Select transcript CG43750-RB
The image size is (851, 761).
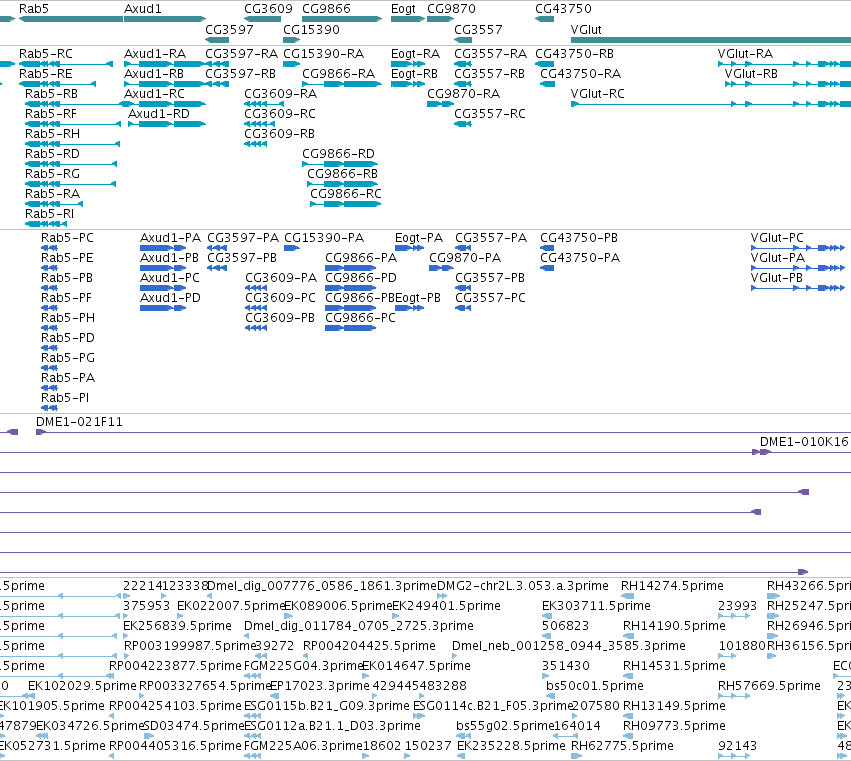544,64
